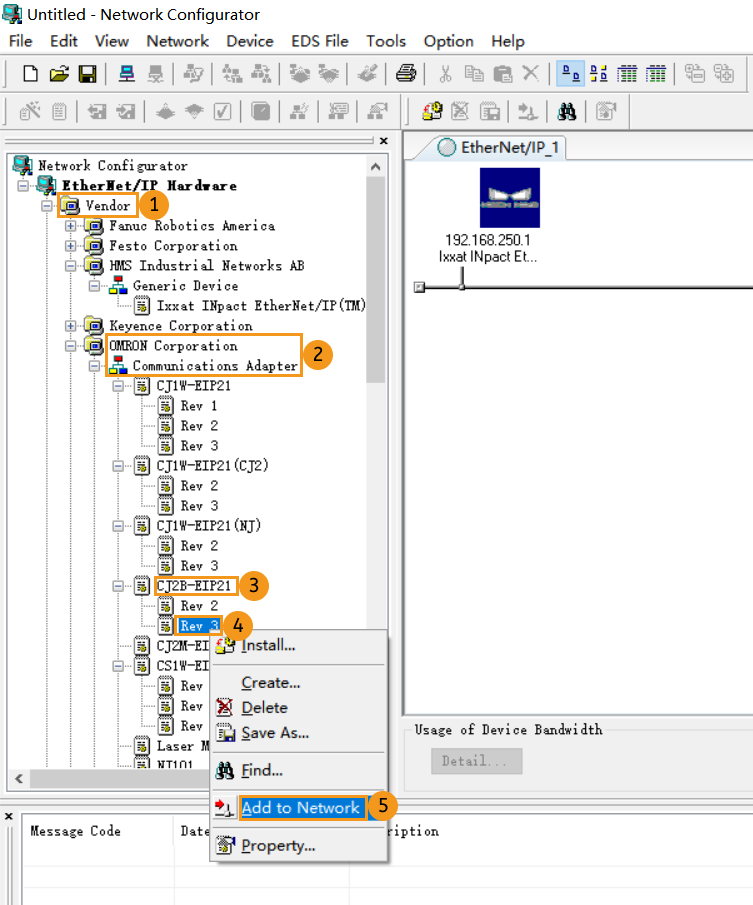Click the Keyence Corporation folder icon
The height and width of the screenshot is (905, 753).
[x=93, y=326]
